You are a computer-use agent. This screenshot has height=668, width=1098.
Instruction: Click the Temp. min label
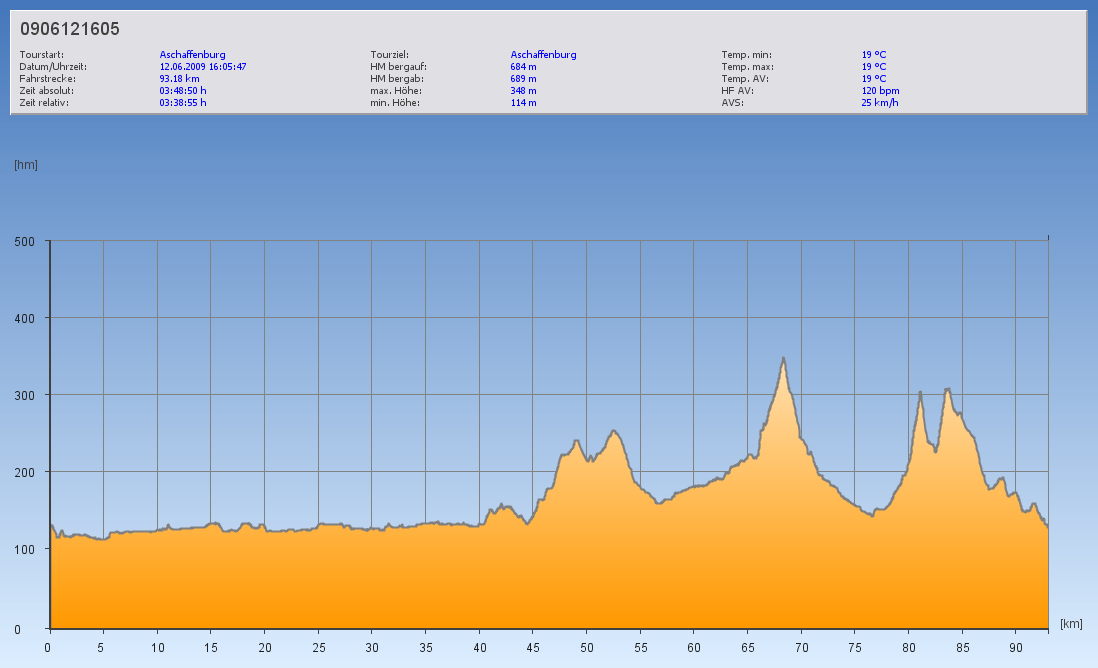point(746,55)
